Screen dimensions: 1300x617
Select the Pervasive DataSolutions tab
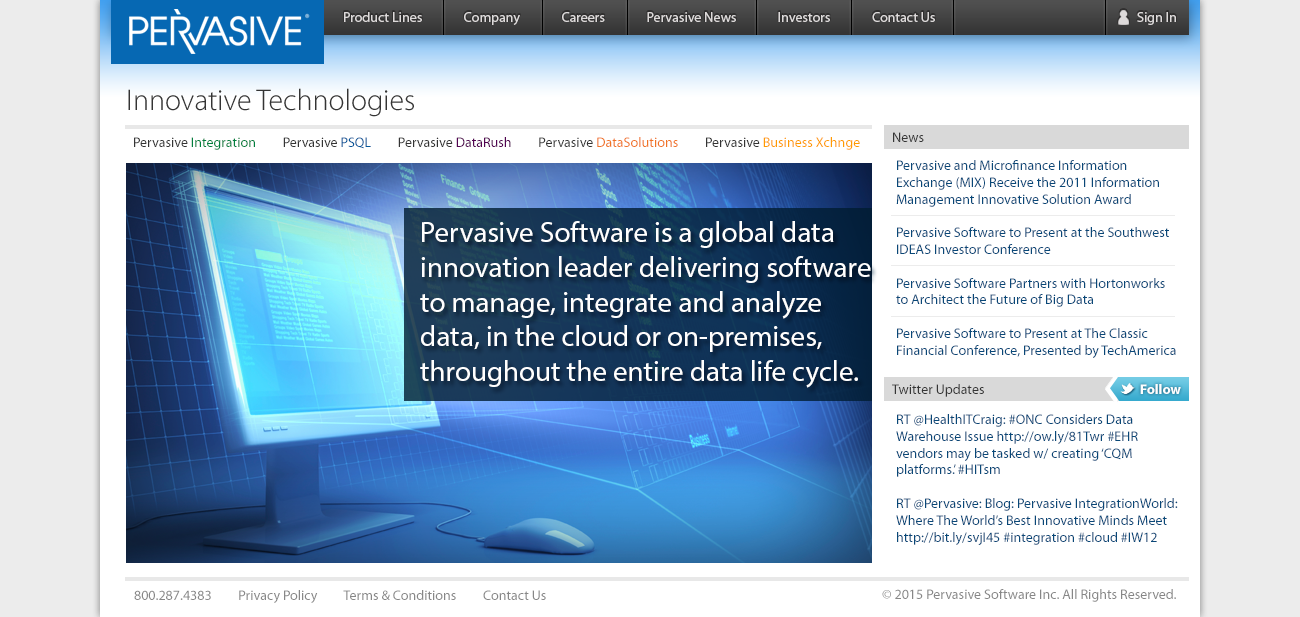point(608,143)
